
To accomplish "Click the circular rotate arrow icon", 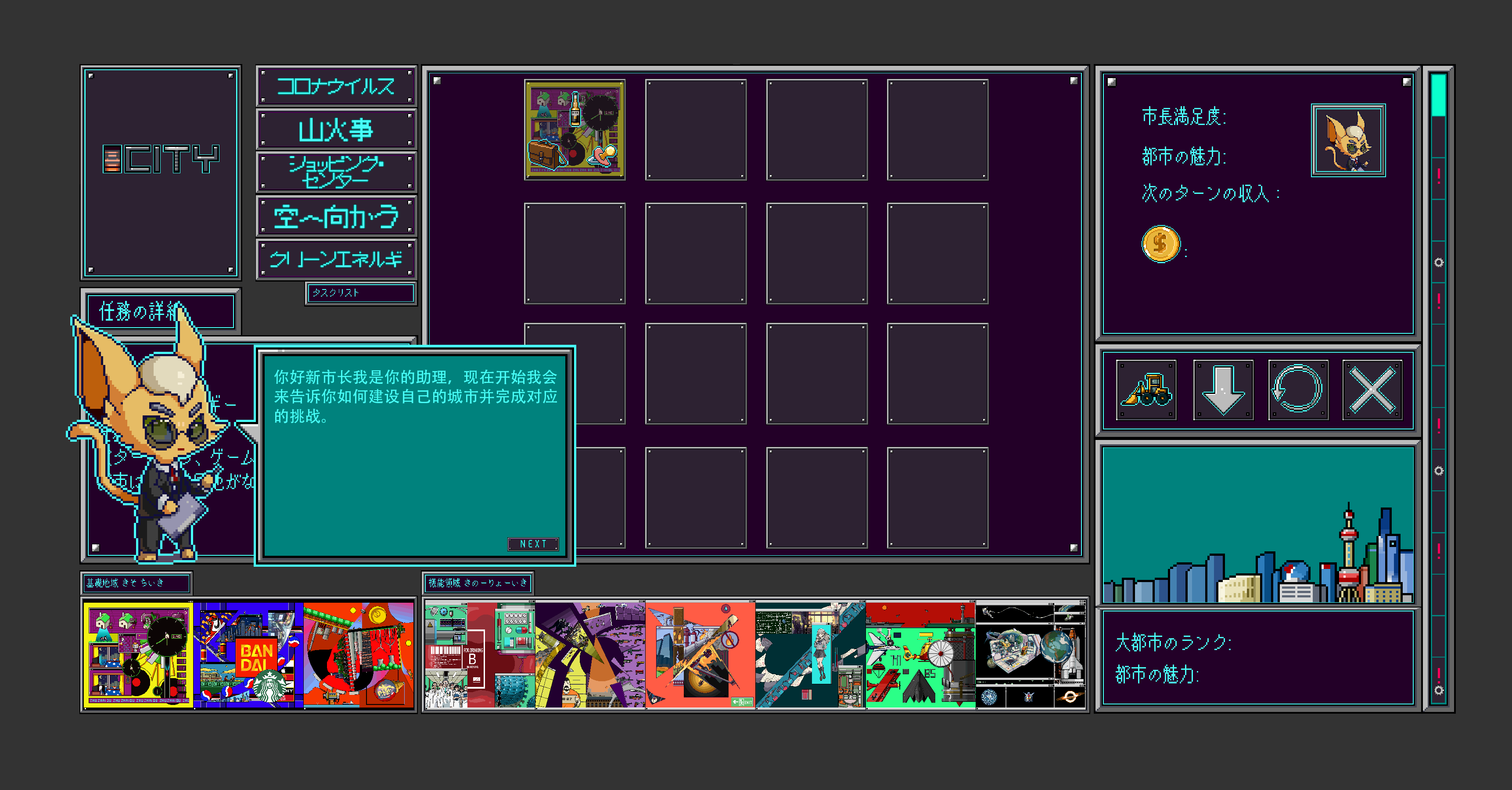I will pos(1298,390).
